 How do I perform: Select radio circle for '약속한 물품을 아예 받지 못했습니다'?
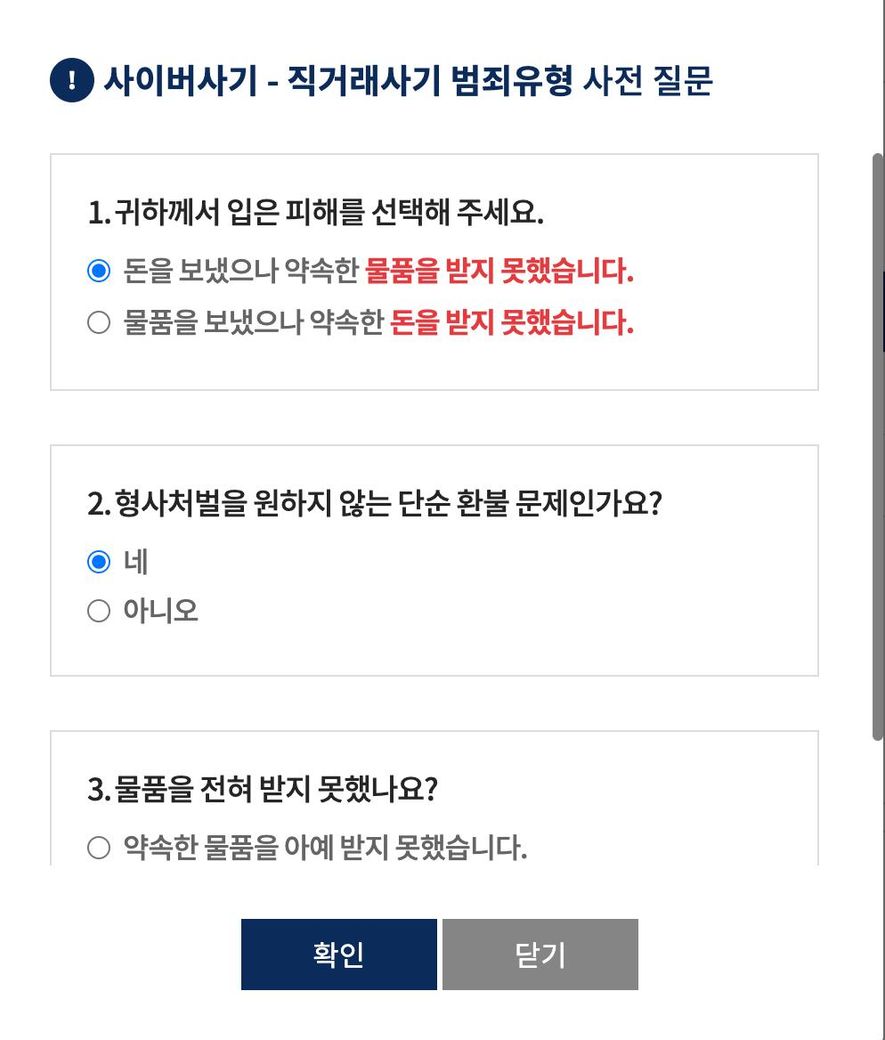tap(98, 849)
